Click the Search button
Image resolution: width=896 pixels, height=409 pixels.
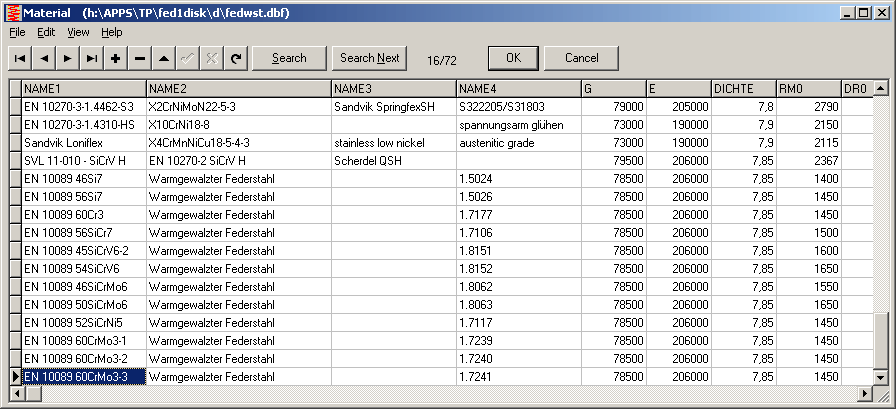point(289,58)
